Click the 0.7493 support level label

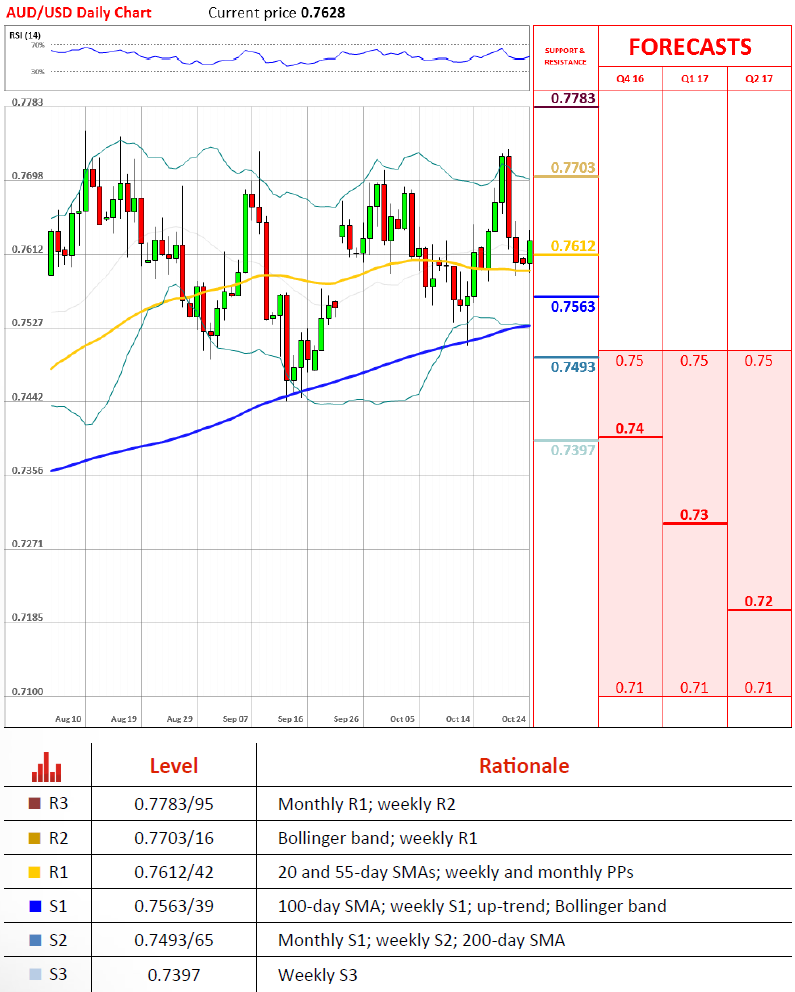point(573,367)
